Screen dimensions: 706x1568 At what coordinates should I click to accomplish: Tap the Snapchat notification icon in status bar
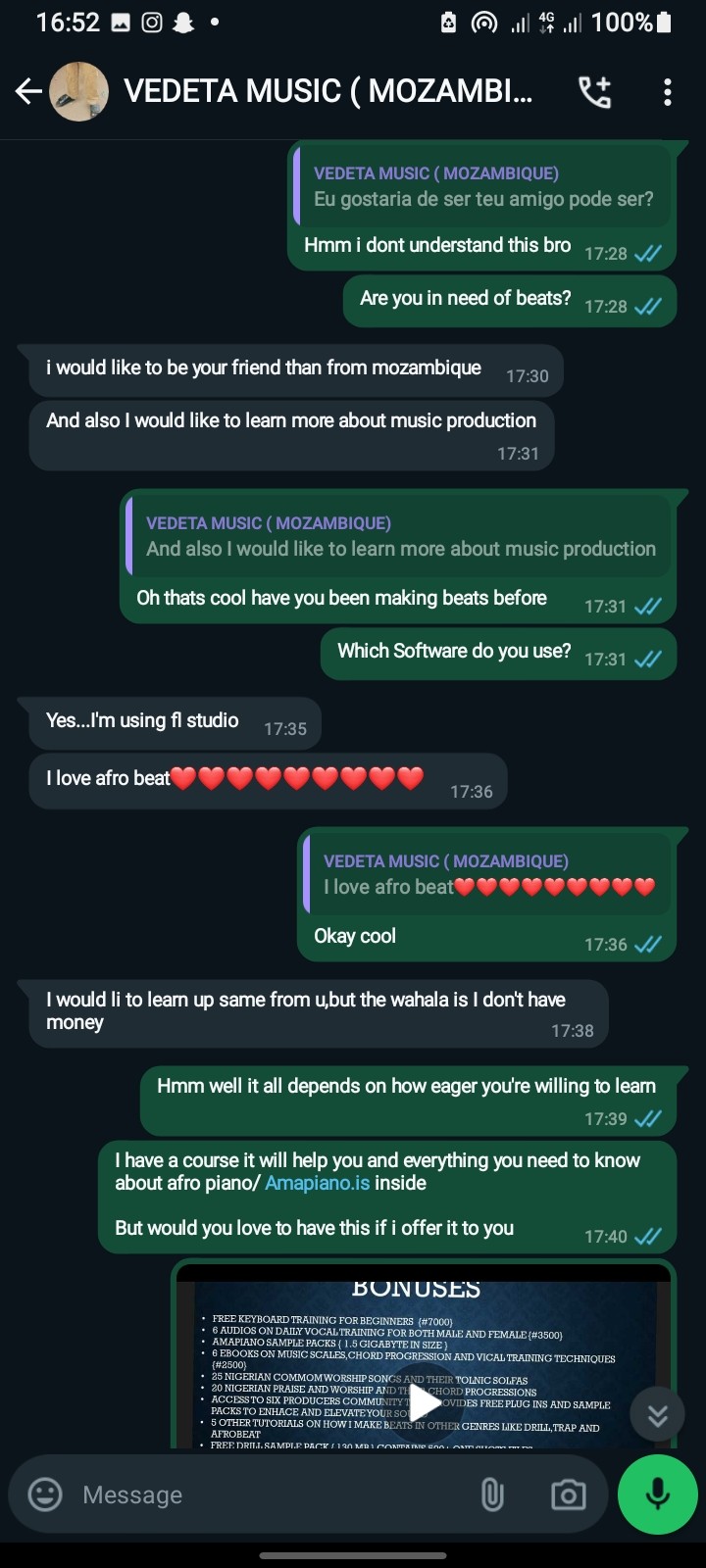click(x=183, y=23)
